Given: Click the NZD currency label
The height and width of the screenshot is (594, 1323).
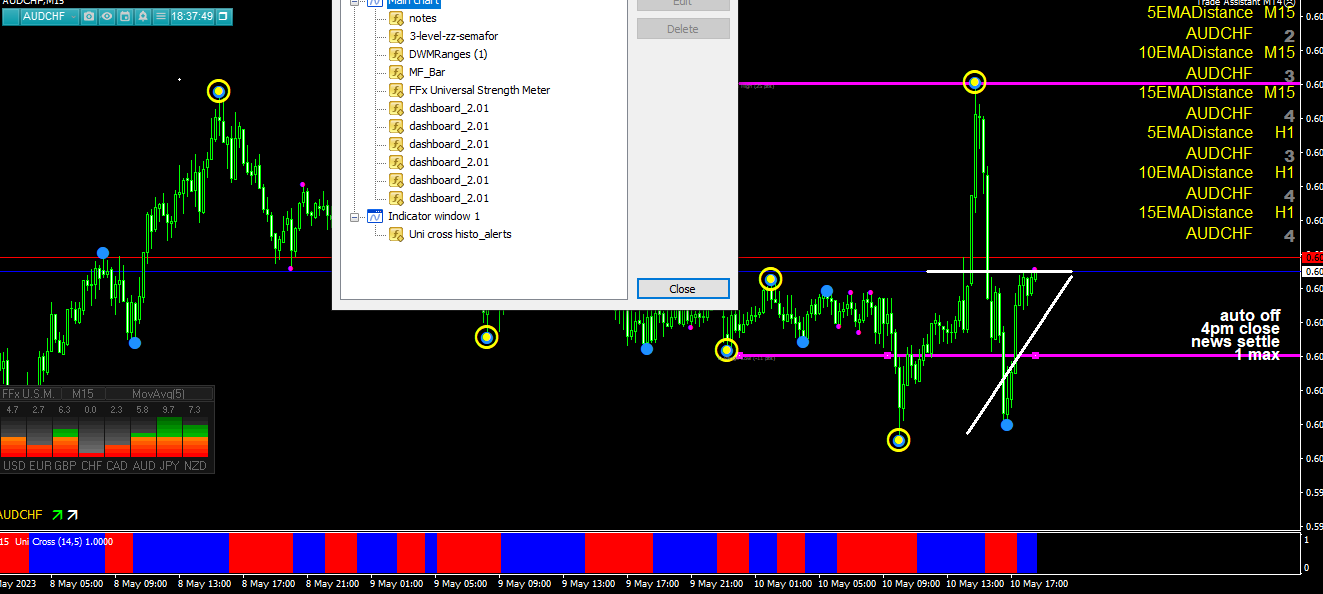Looking at the screenshot, I should click(196, 466).
